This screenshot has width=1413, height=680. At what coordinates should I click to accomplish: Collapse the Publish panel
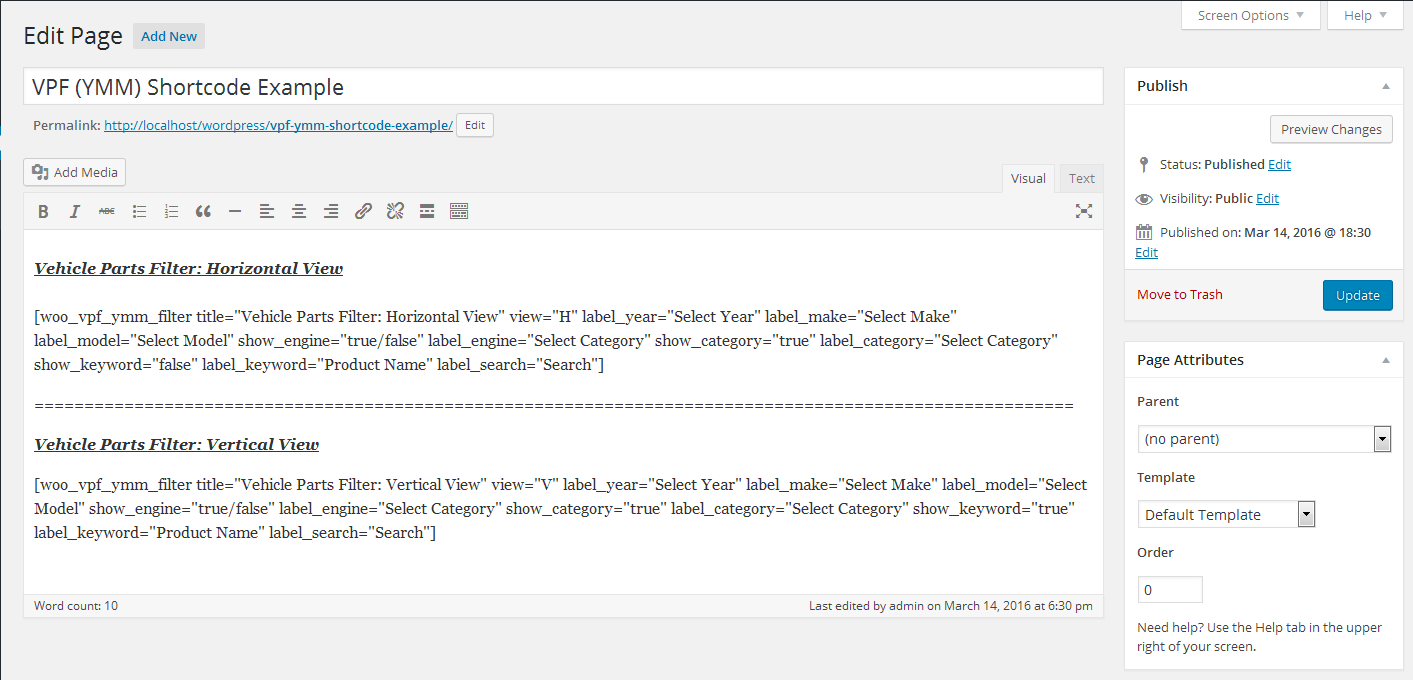[1385, 85]
